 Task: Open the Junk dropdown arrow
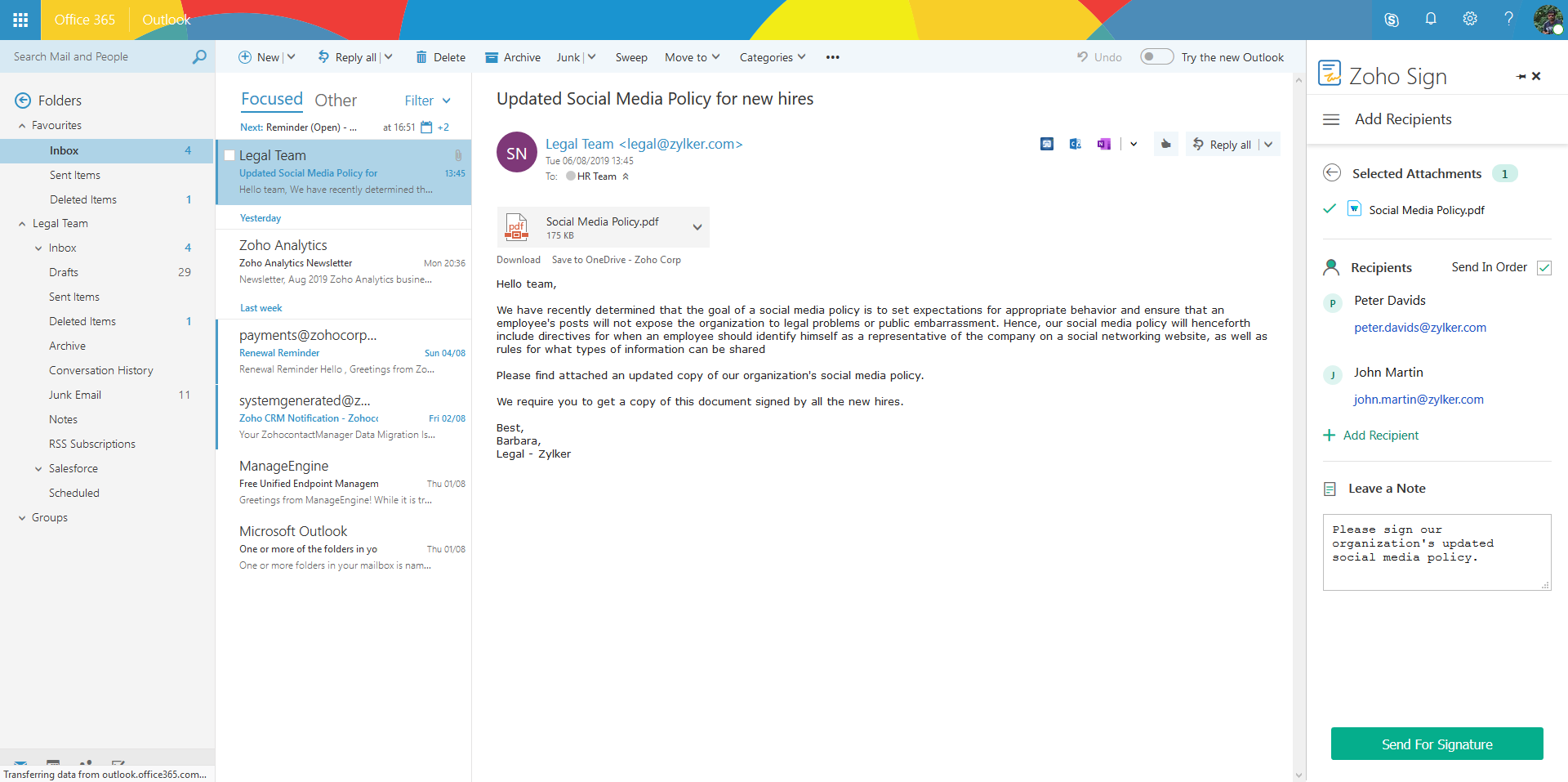click(591, 57)
